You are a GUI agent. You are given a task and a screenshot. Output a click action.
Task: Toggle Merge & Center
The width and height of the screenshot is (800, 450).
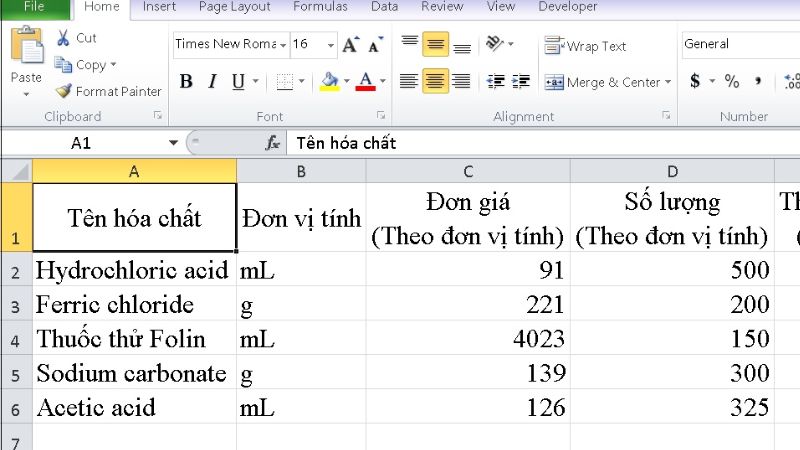click(x=603, y=82)
